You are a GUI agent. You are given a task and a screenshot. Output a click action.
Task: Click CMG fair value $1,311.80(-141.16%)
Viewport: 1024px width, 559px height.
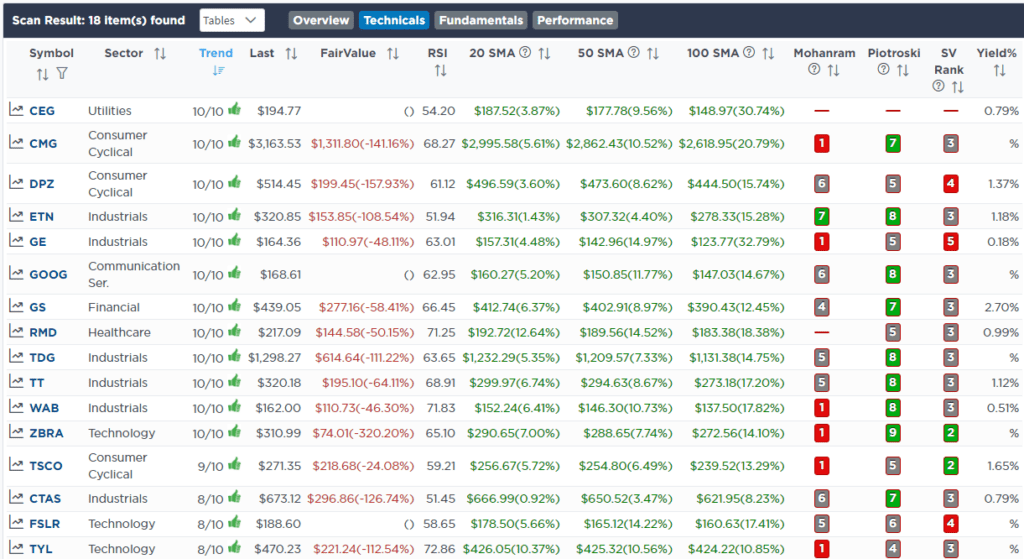coord(362,144)
